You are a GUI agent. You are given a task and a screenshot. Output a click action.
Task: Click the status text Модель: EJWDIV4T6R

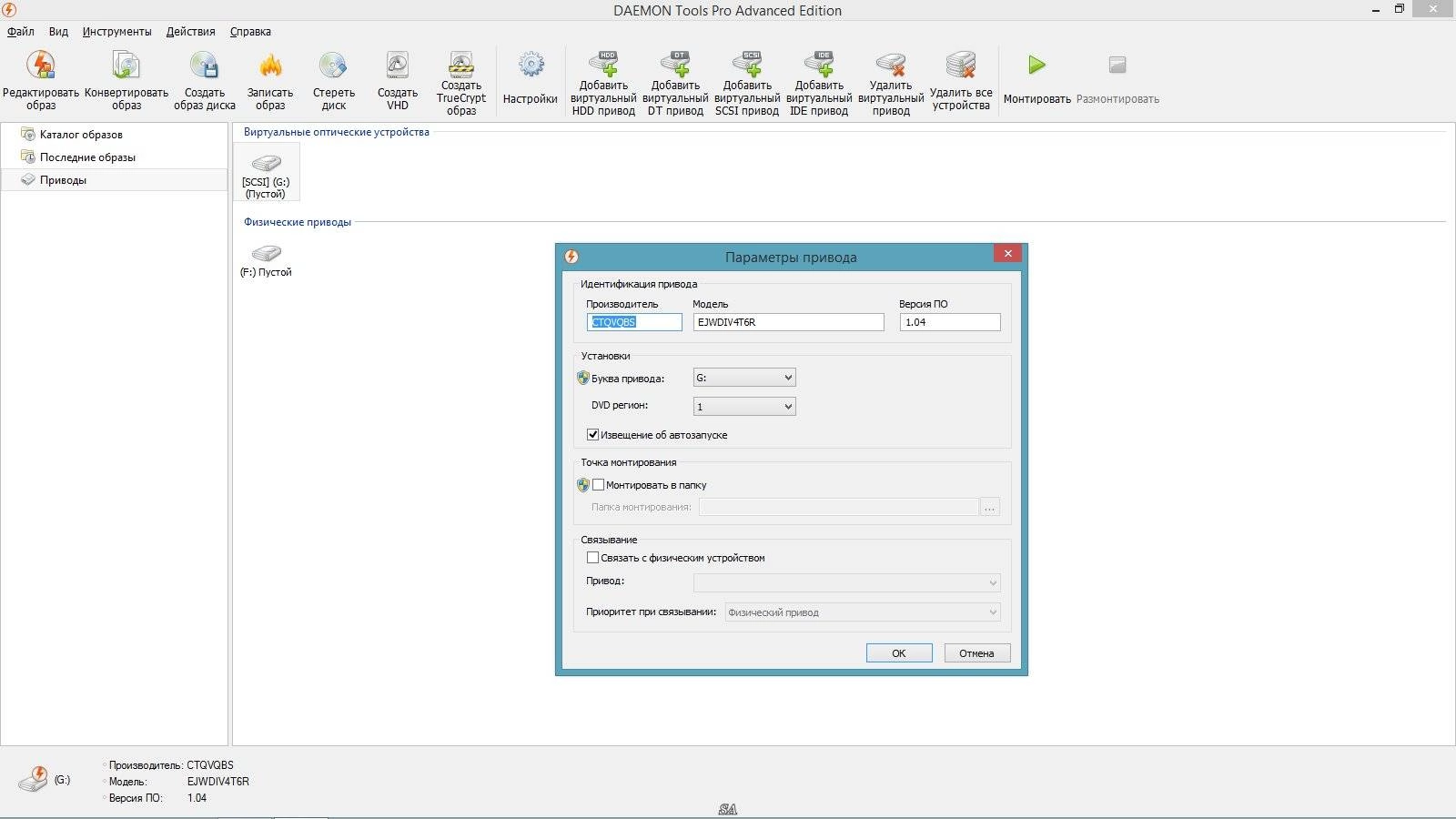tap(178, 782)
